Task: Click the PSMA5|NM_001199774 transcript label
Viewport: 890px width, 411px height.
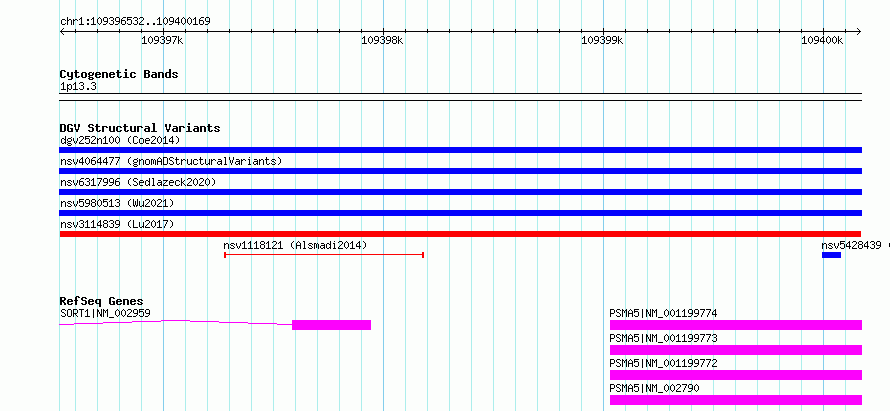Action: 664,313
